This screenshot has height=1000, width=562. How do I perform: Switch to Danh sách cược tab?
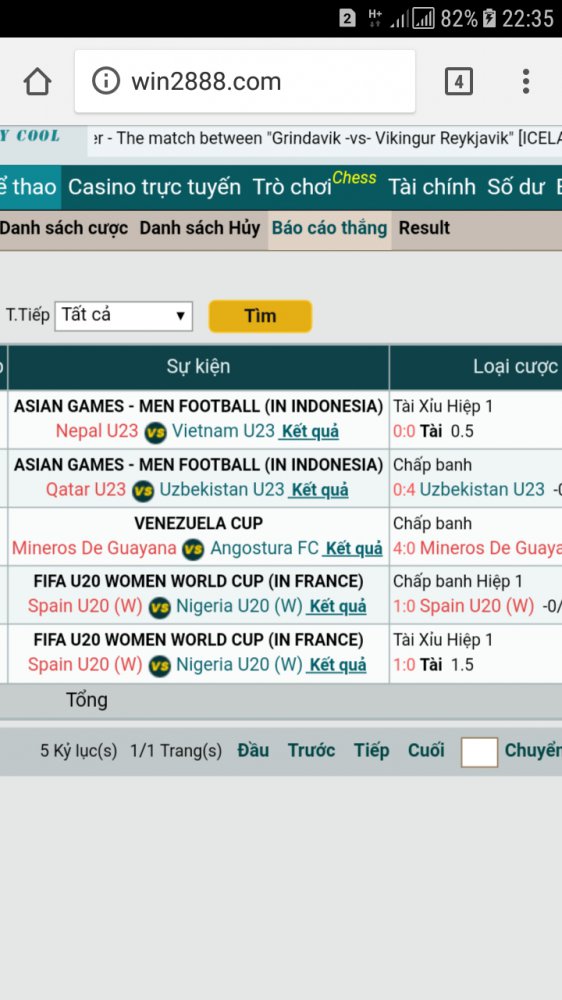coord(64,228)
